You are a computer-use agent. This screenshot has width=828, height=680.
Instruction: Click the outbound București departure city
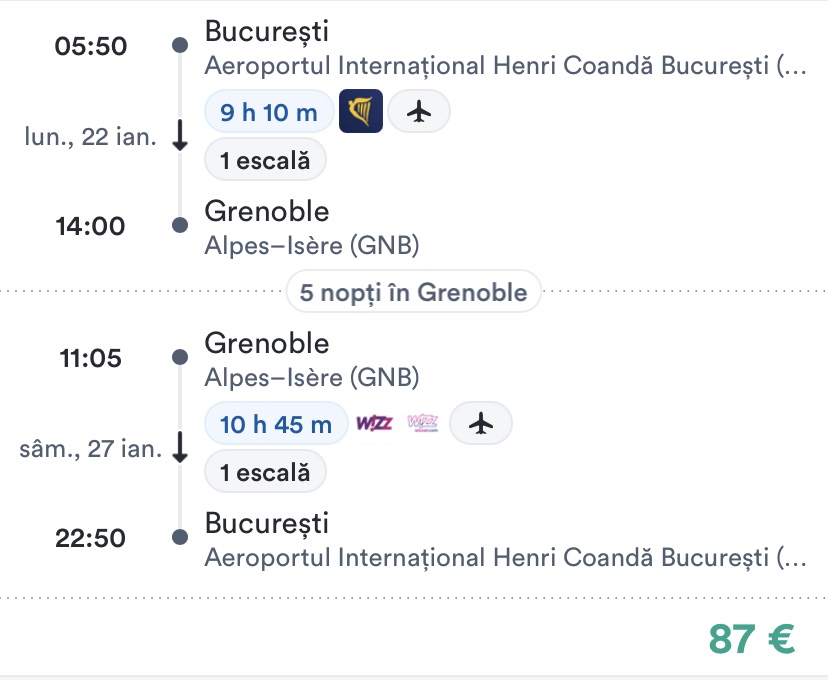(266, 31)
